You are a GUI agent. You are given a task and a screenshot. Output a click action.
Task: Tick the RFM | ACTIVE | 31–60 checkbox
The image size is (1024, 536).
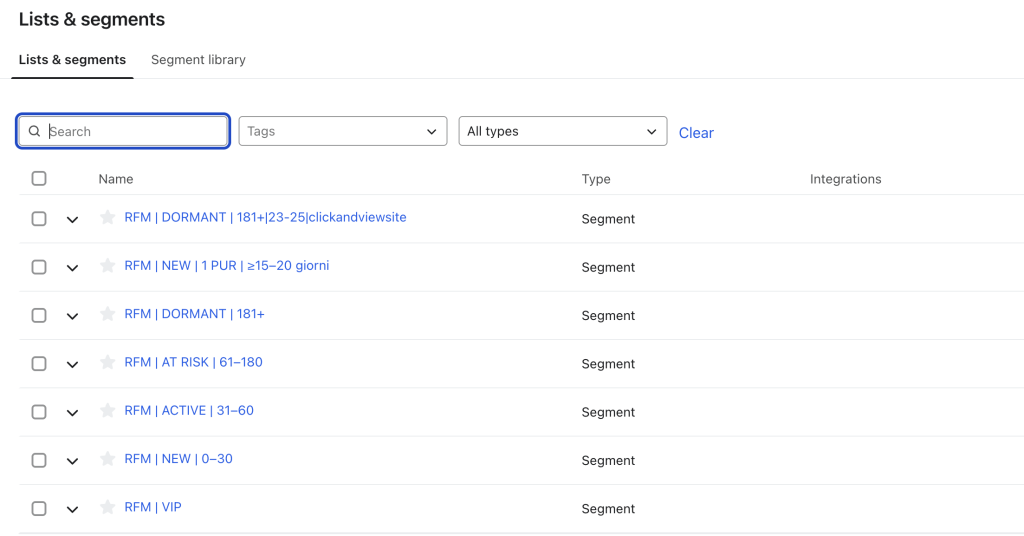tap(39, 412)
